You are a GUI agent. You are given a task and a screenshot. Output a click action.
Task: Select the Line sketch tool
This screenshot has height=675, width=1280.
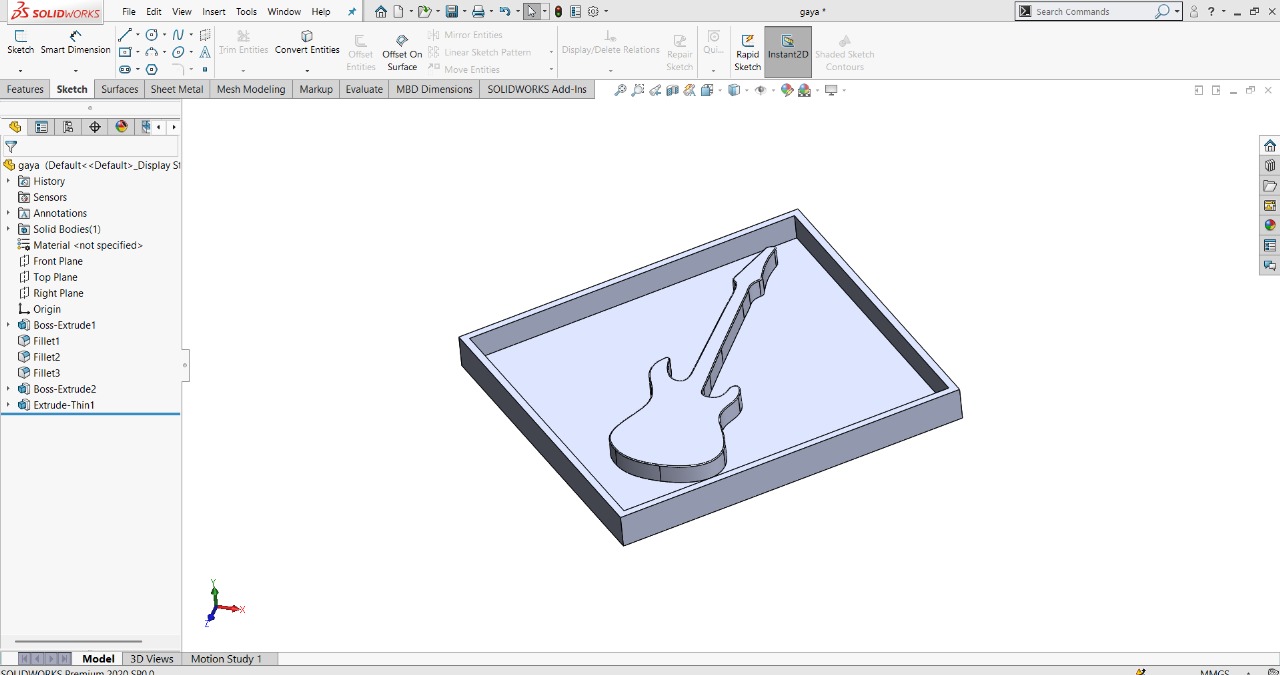pos(125,35)
